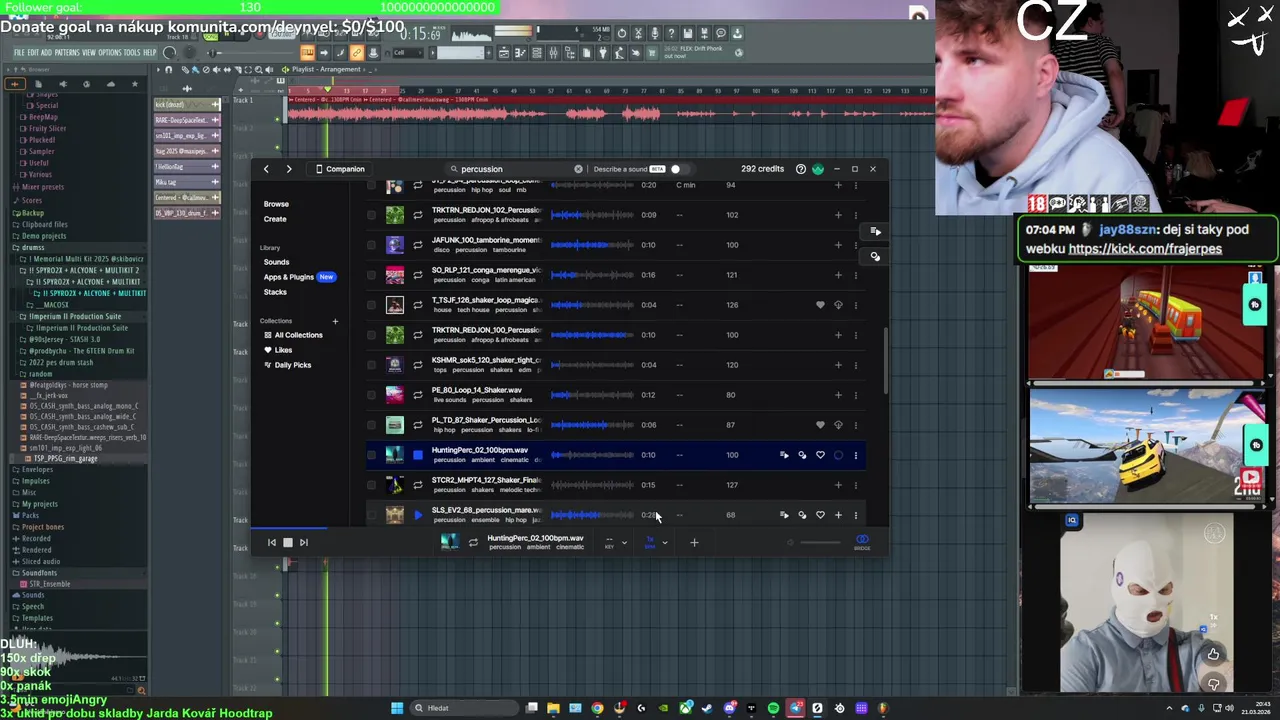Screen dimensions: 1280x720
Task: Open the Browse section in Splice
Action: click(x=276, y=204)
